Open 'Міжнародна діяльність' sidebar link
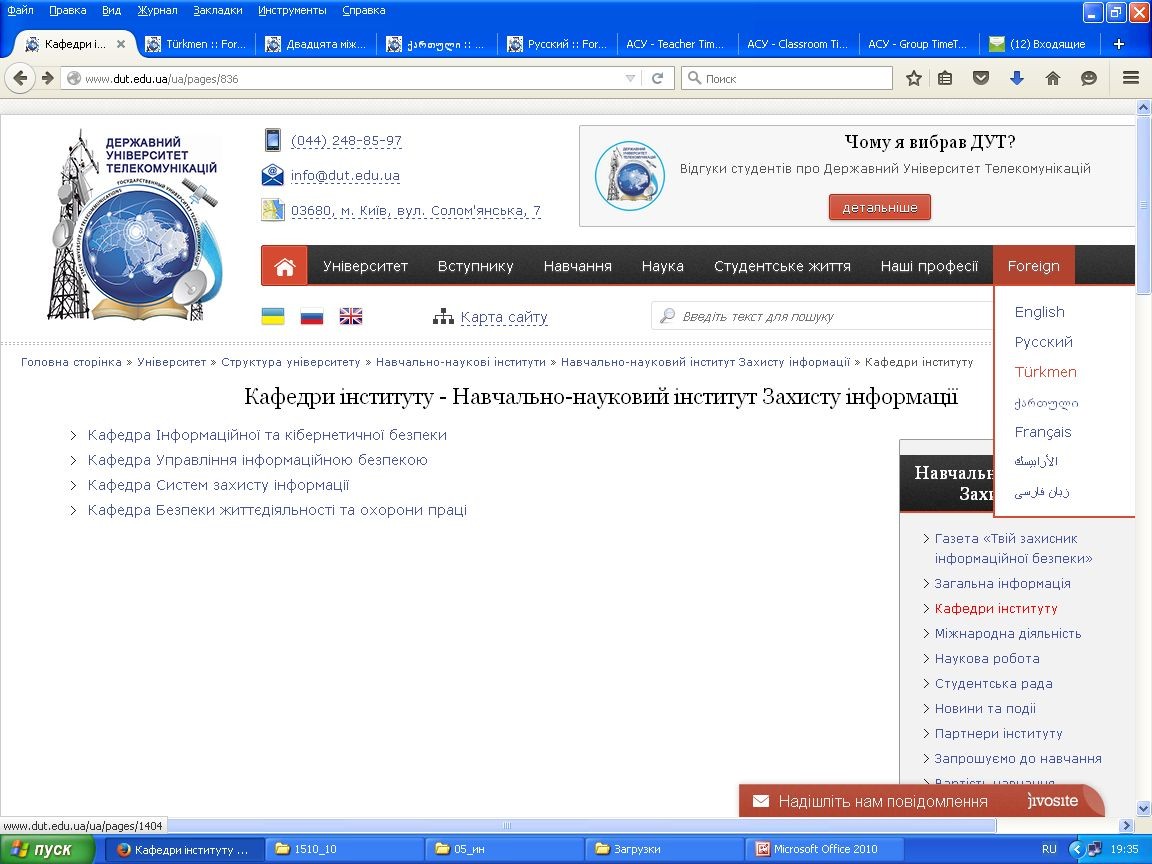This screenshot has height=864, width=1152. 1008,633
